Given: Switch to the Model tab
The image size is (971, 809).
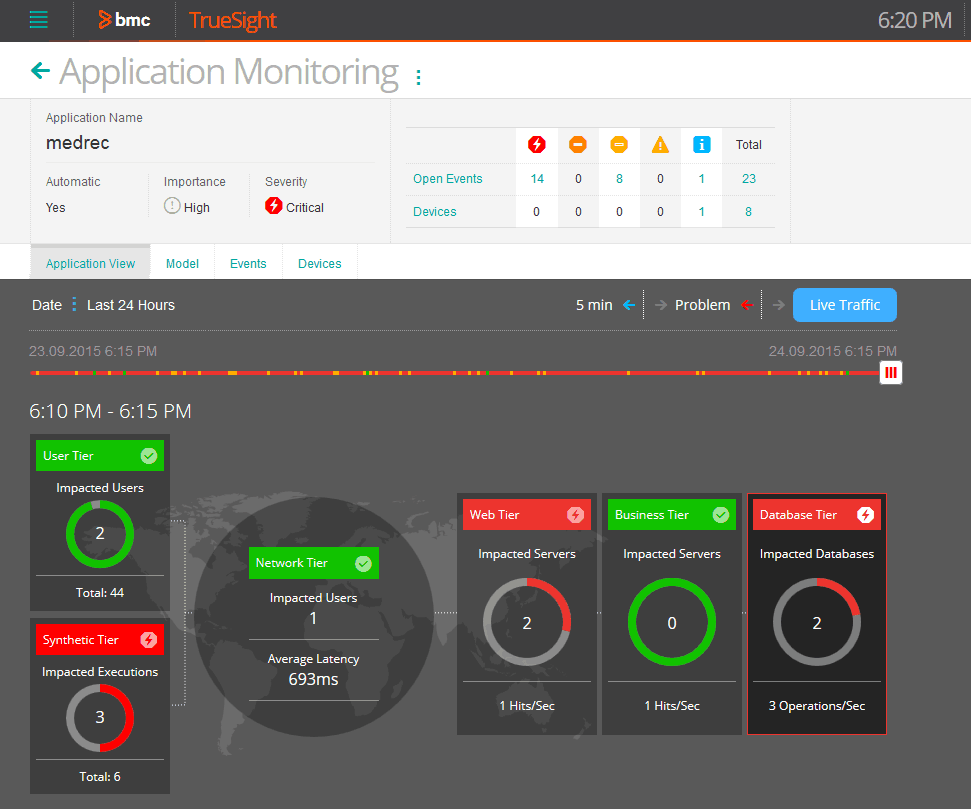Looking at the screenshot, I should (x=182, y=263).
